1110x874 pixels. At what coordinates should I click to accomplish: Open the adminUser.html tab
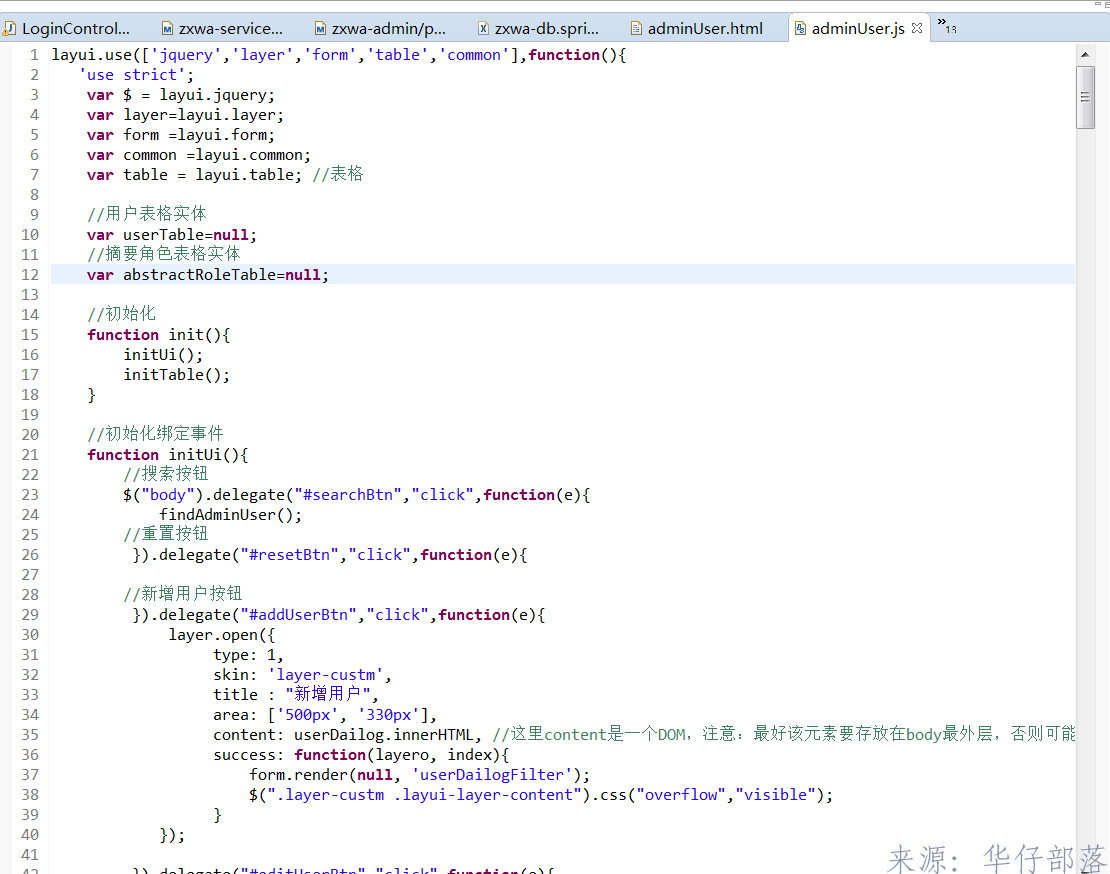coord(697,28)
